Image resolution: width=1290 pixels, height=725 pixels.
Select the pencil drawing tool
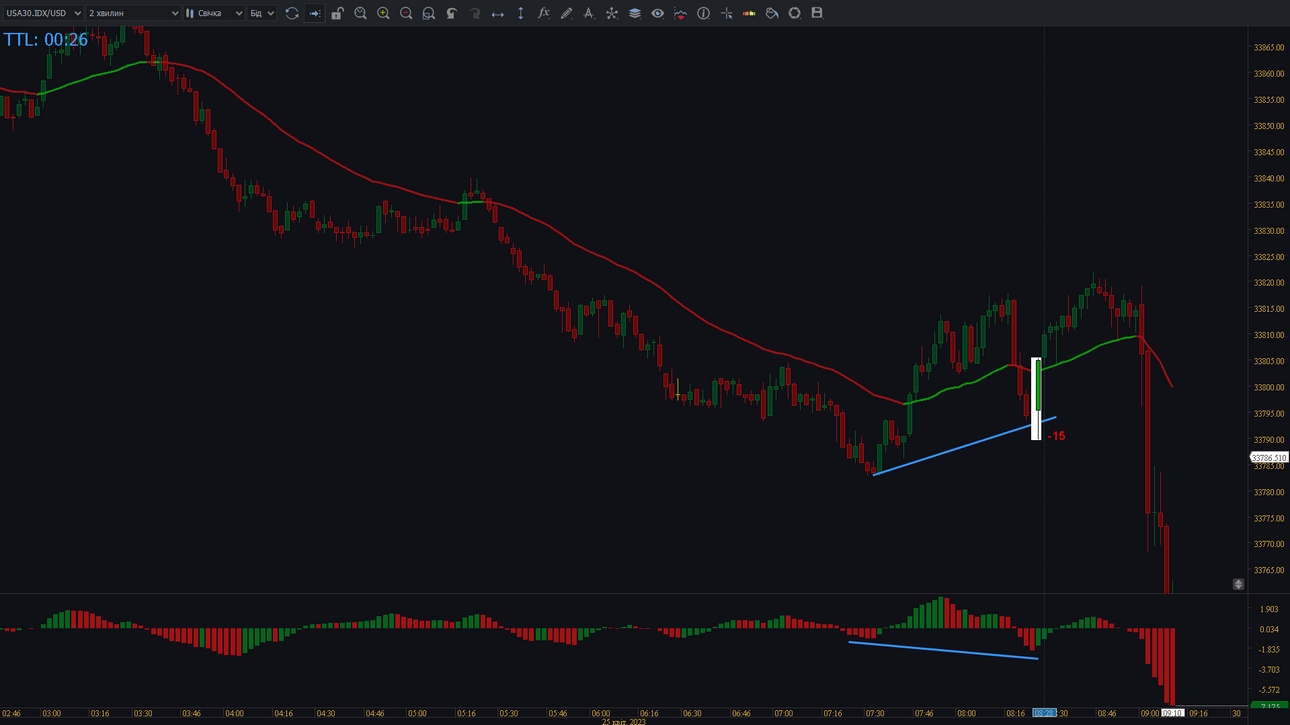[x=566, y=13]
